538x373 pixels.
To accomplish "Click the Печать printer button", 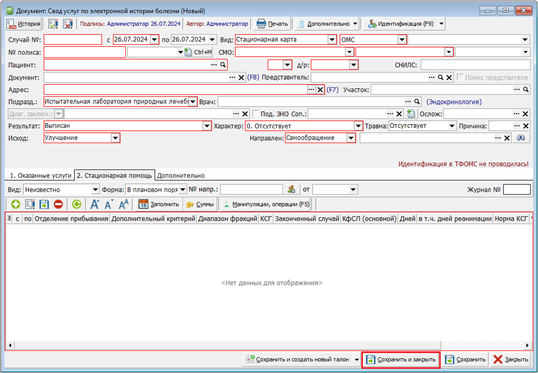I will 272,24.
